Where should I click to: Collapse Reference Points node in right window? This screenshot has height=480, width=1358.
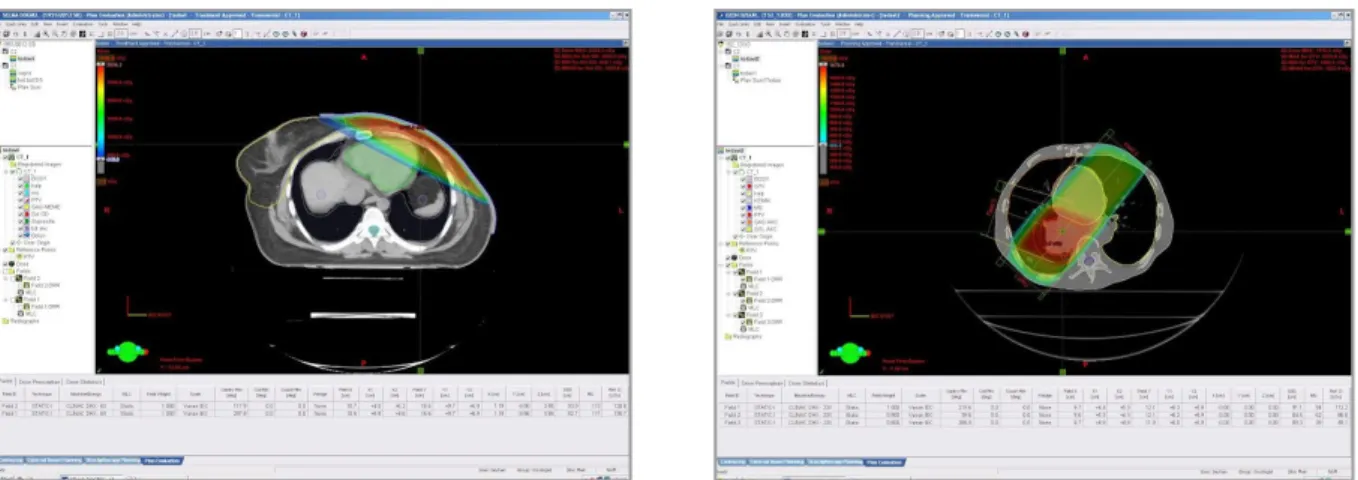(x=721, y=244)
